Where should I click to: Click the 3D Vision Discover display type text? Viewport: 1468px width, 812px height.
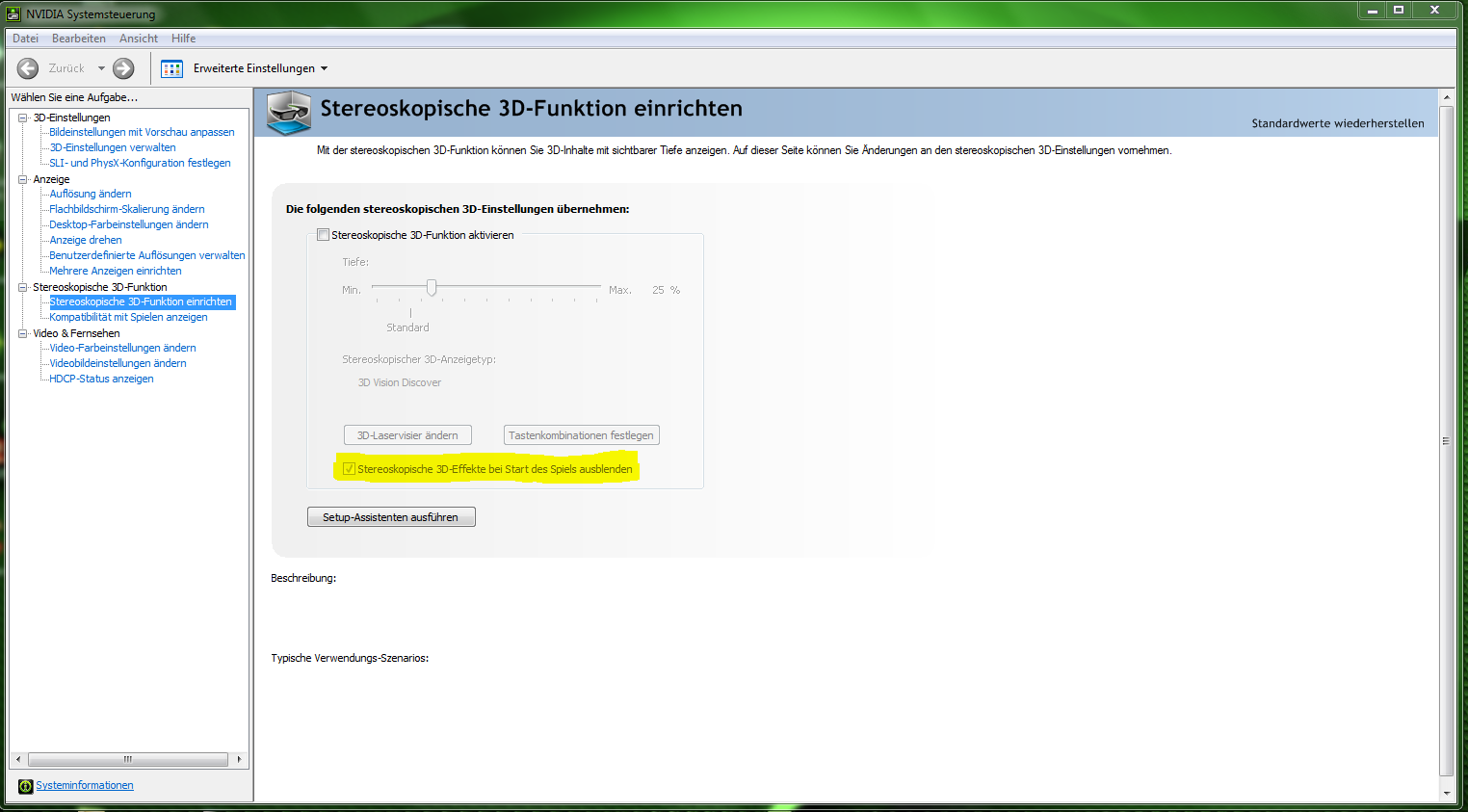coord(400,382)
